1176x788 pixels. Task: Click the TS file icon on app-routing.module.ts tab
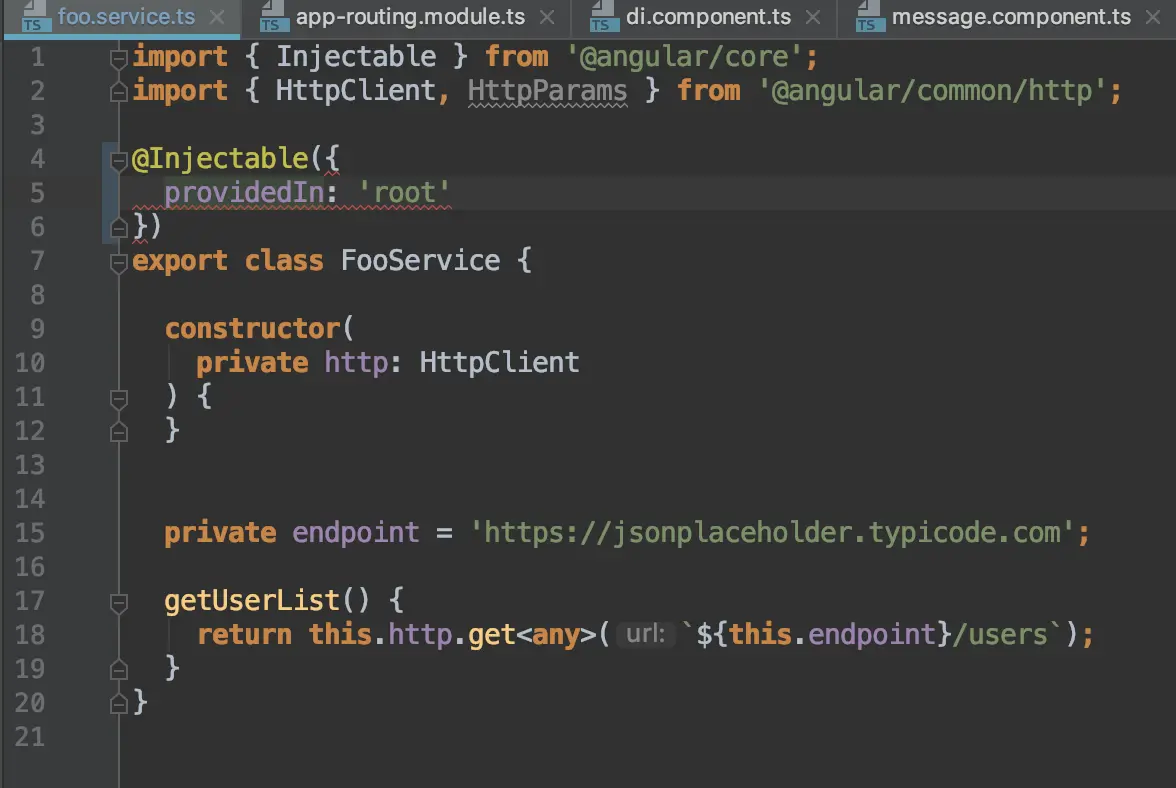(x=274, y=16)
